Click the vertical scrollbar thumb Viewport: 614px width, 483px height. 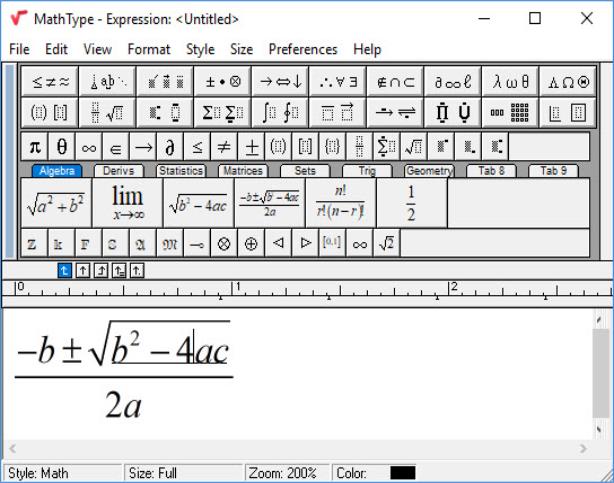(600, 373)
